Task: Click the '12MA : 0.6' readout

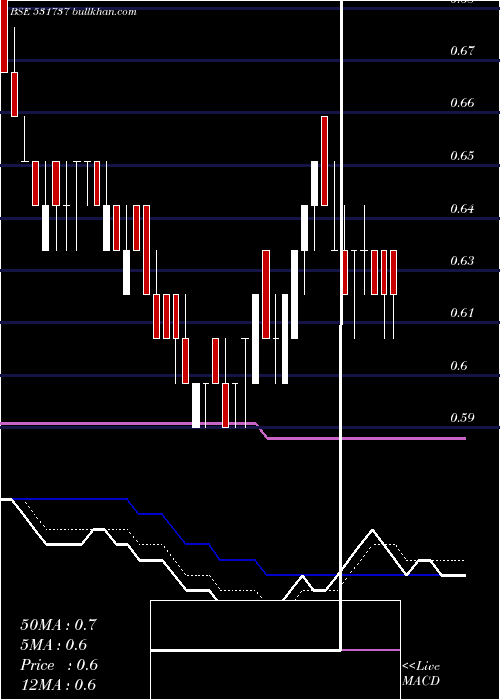Action: pos(58,685)
